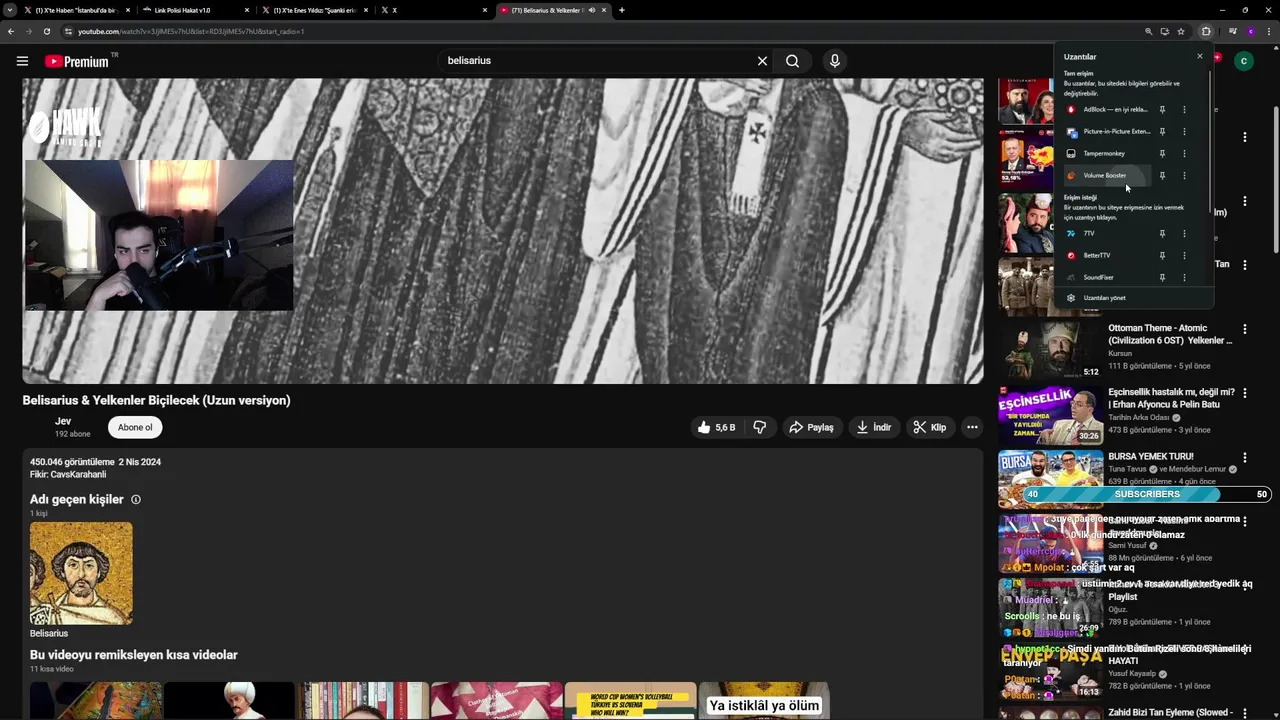
Task: Open the purple Chrome profile avatar
Action: tap(1250, 31)
